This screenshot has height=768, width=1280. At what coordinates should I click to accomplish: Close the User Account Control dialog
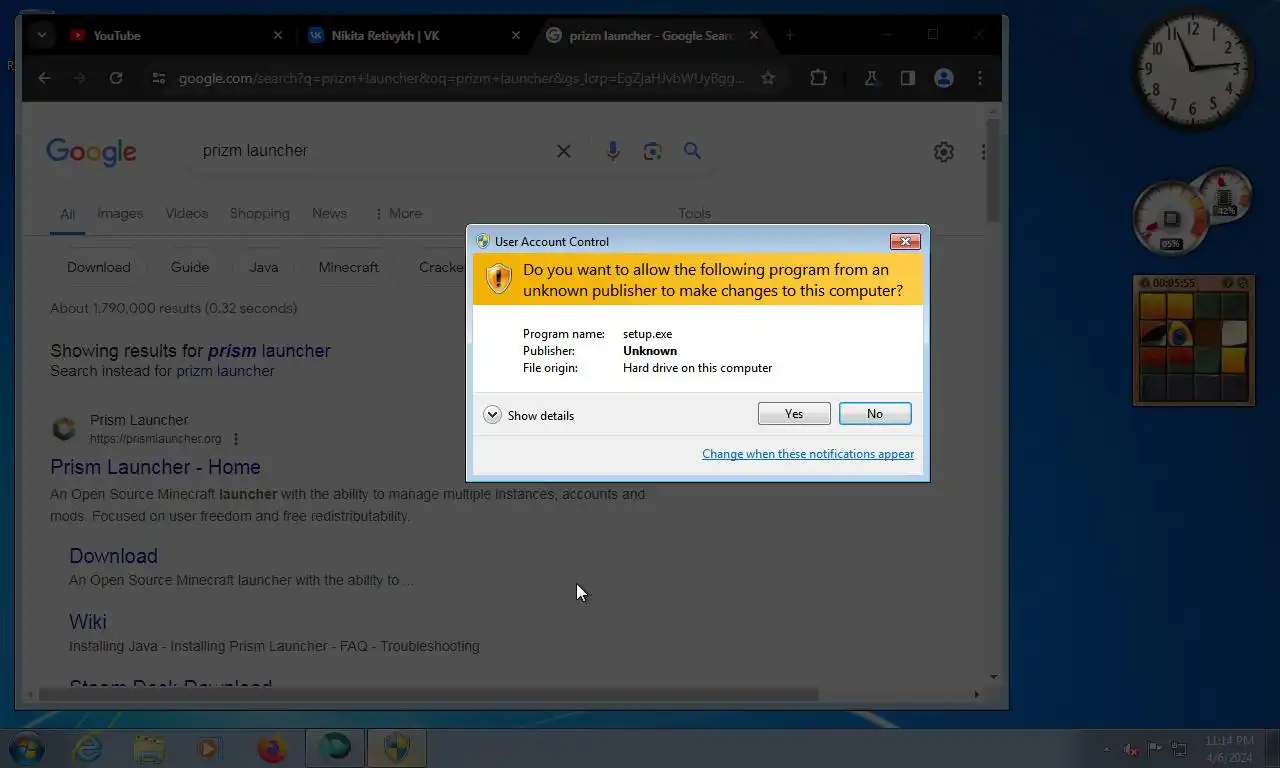pyautogui.click(x=905, y=241)
